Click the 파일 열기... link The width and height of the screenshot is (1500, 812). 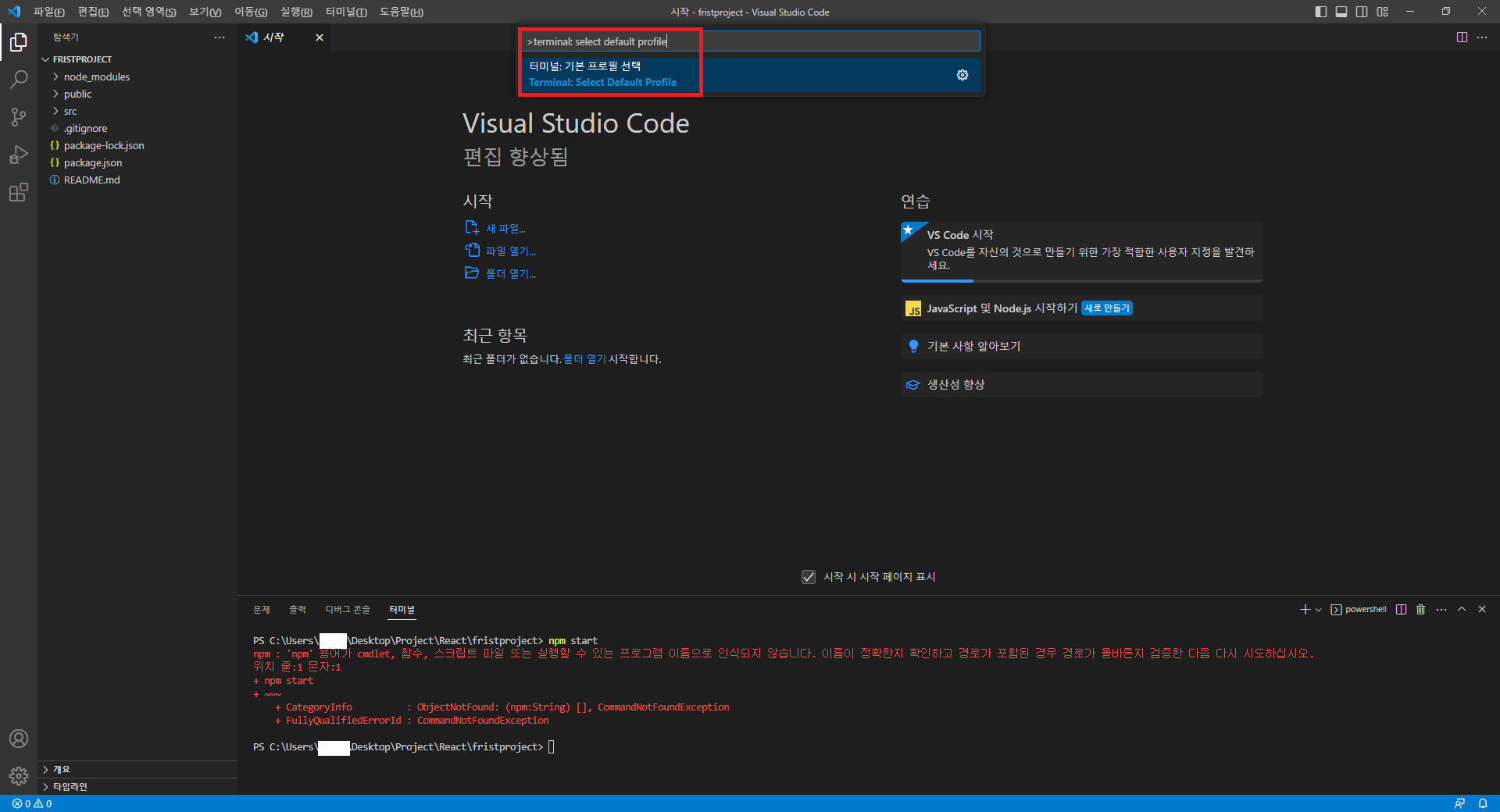(501, 251)
